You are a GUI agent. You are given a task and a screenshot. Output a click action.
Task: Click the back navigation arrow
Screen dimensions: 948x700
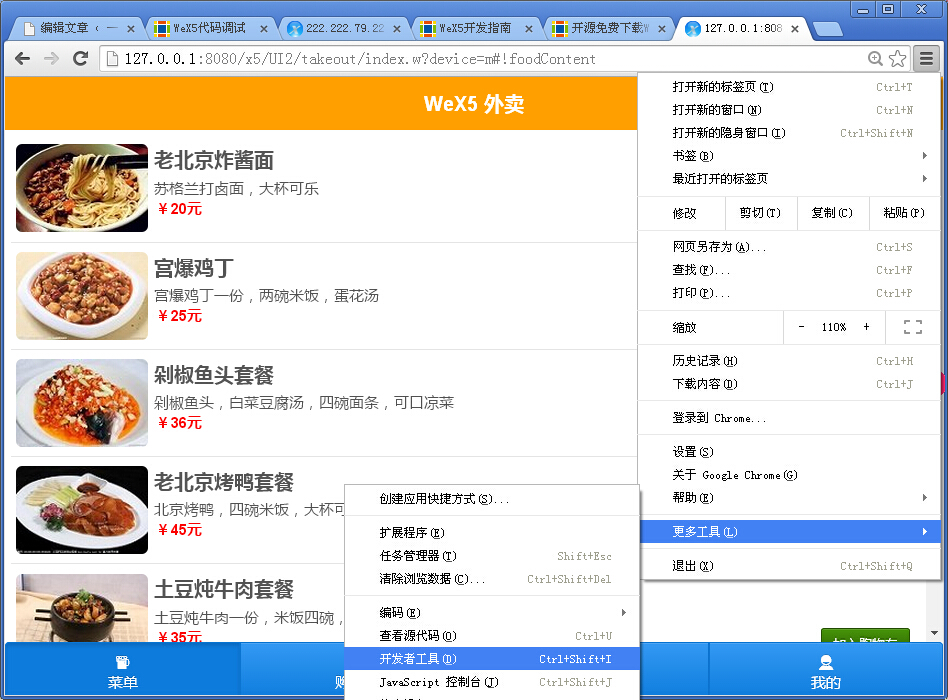tap(22, 59)
